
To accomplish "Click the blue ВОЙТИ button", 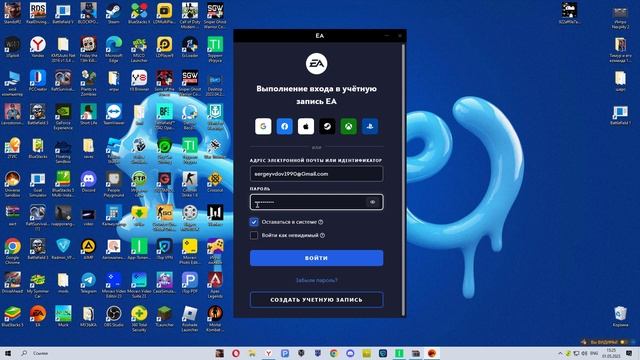I will (x=316, y=258).
